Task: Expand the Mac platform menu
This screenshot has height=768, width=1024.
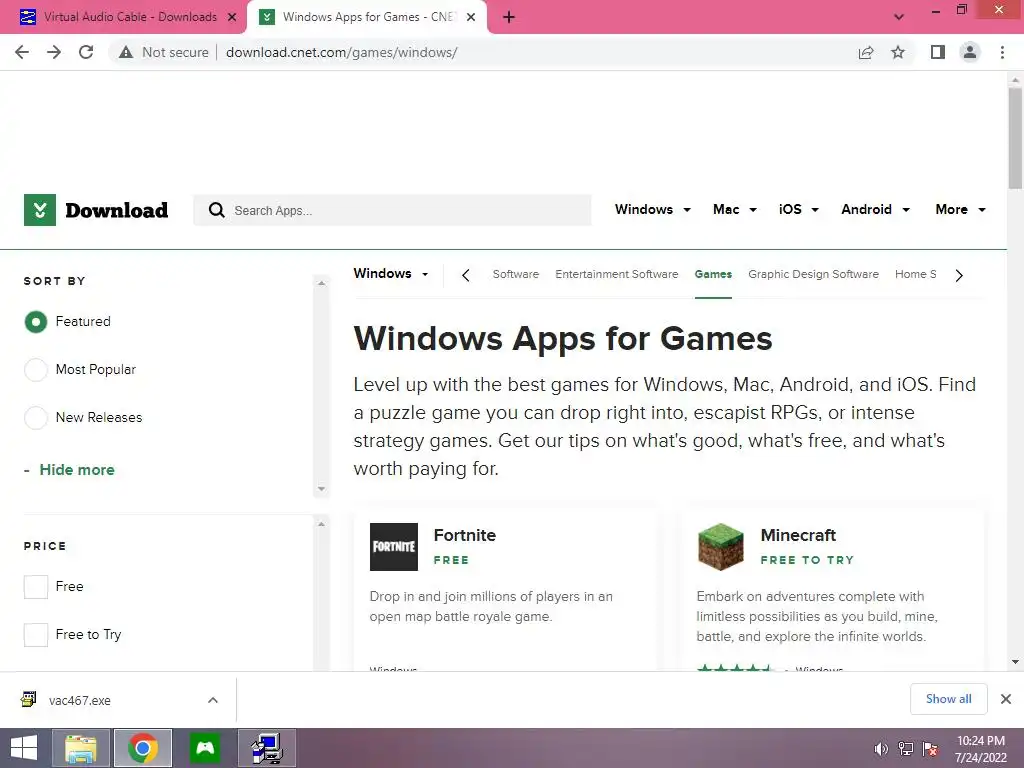Action: click(735, 210)
